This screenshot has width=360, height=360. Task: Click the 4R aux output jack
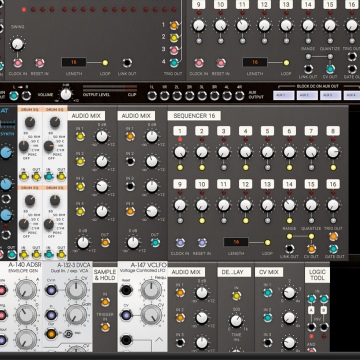(x=239, y=96)
